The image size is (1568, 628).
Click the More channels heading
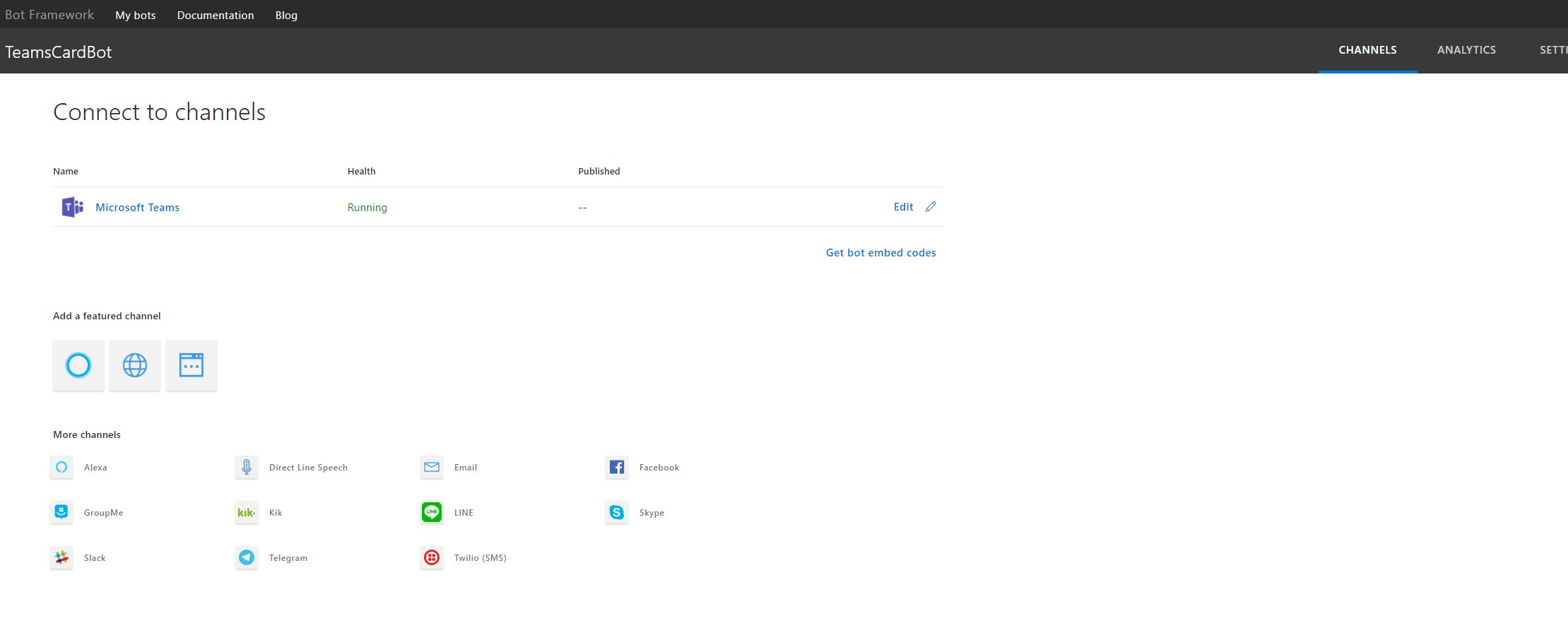click(x=87, y=434)
